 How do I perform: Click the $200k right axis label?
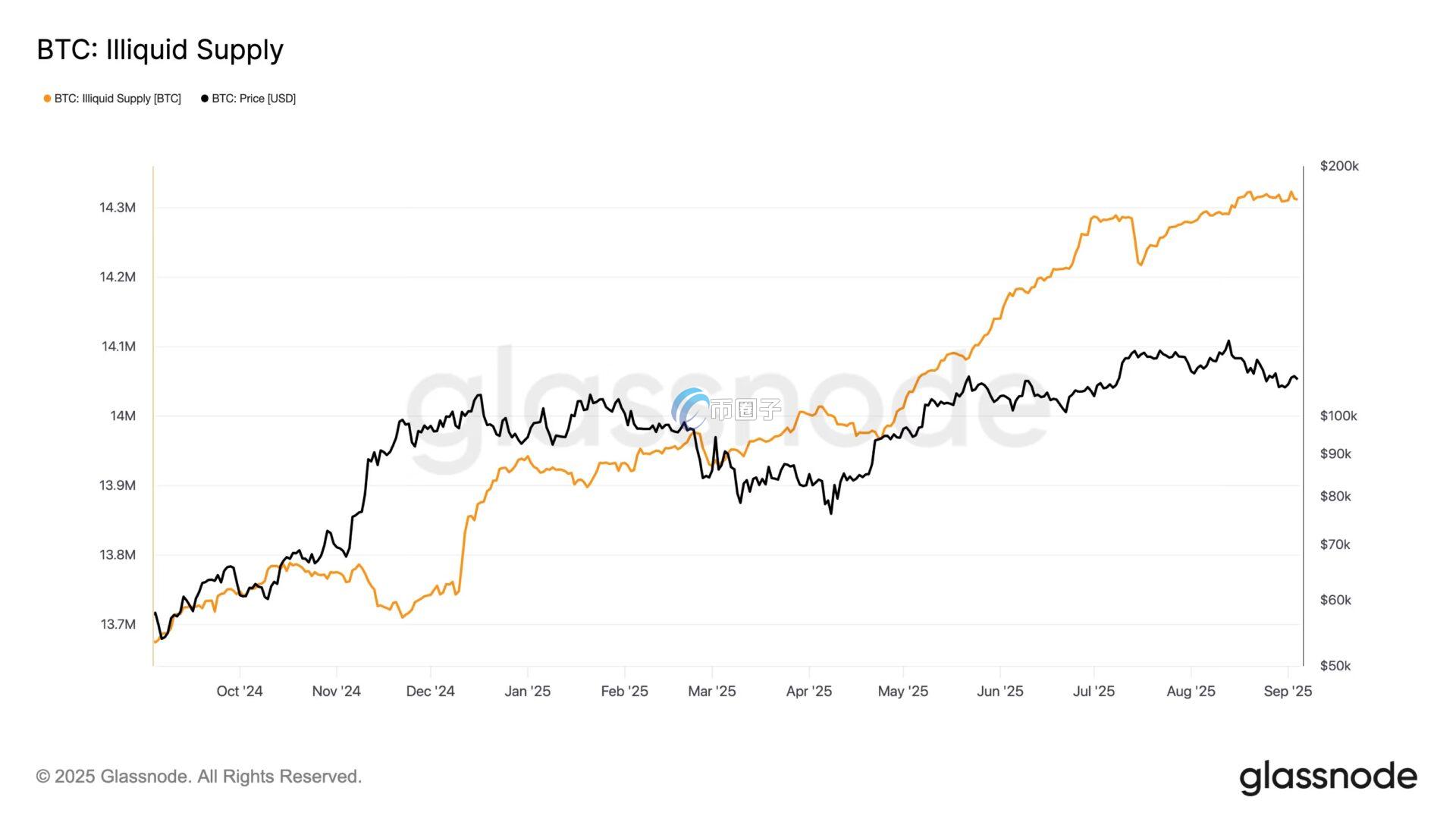pyautogui.click(x=1339, y=166)
